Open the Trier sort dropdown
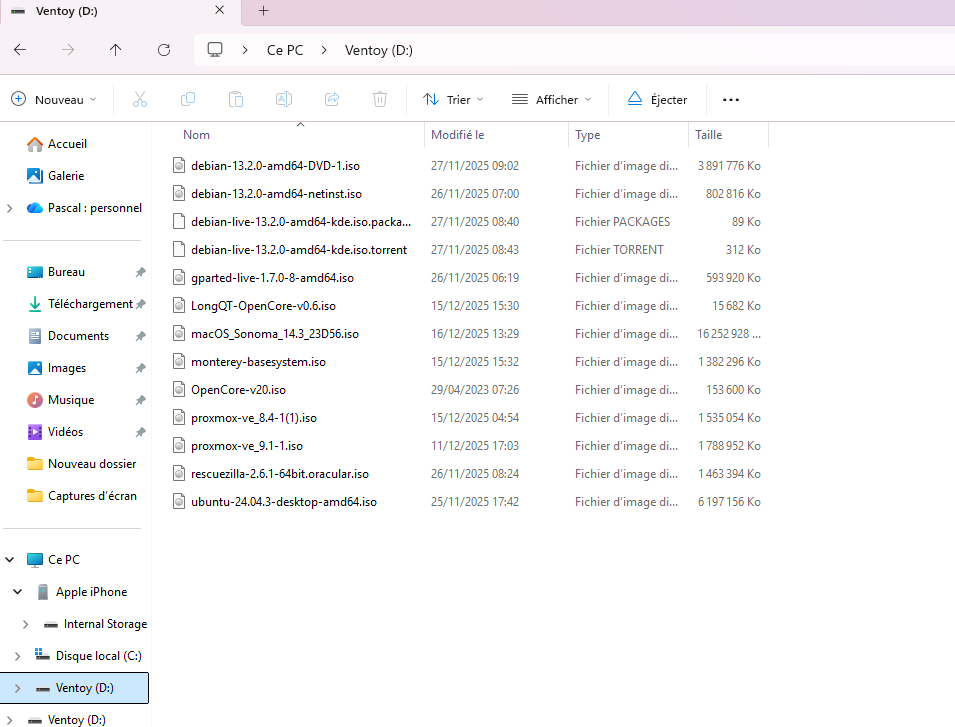This screenshot has width=955, height=727. 453,99
